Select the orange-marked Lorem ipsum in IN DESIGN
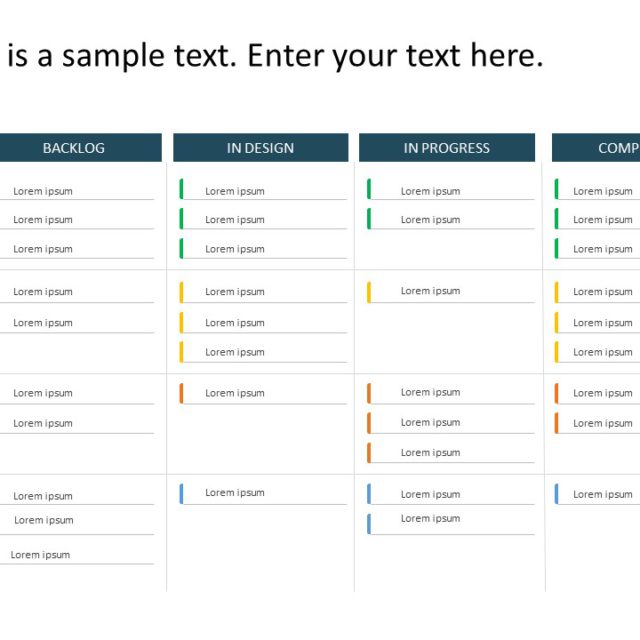Image resolution: width=640 pixels, height=640 pixels. coord(235,393)
